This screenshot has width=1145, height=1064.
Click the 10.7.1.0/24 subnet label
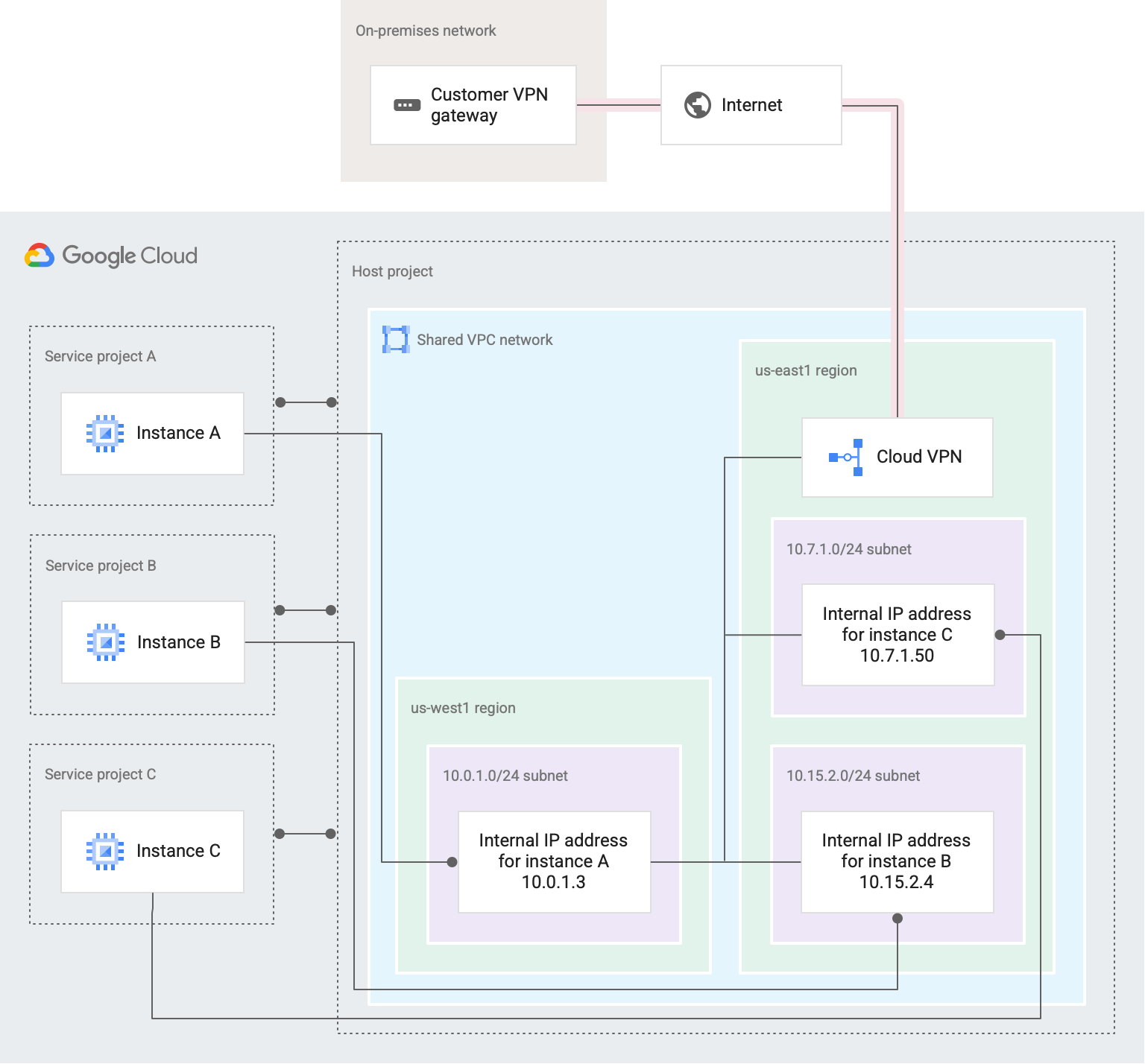848,549
